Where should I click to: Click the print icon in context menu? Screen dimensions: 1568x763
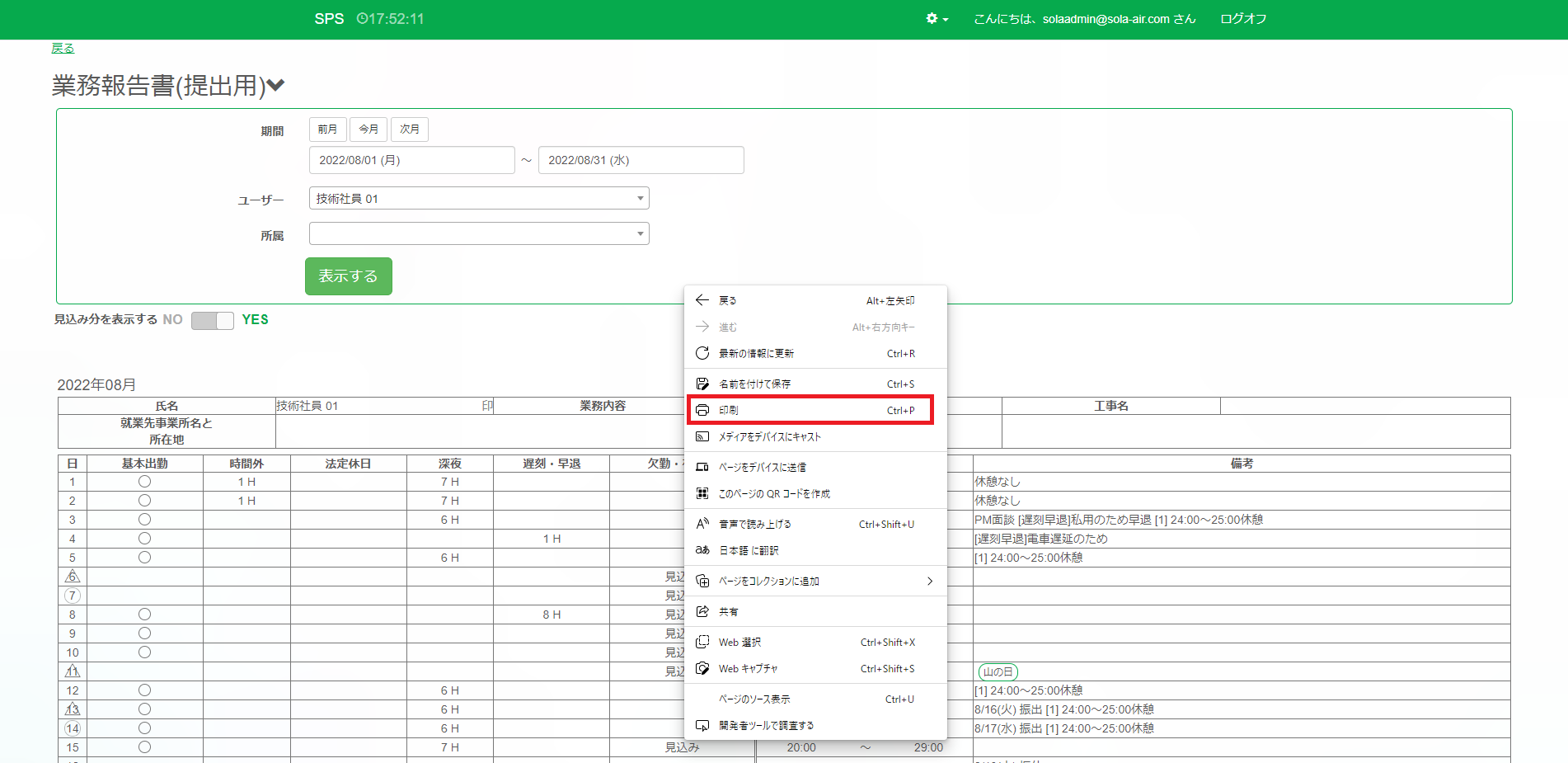[702, 410]
